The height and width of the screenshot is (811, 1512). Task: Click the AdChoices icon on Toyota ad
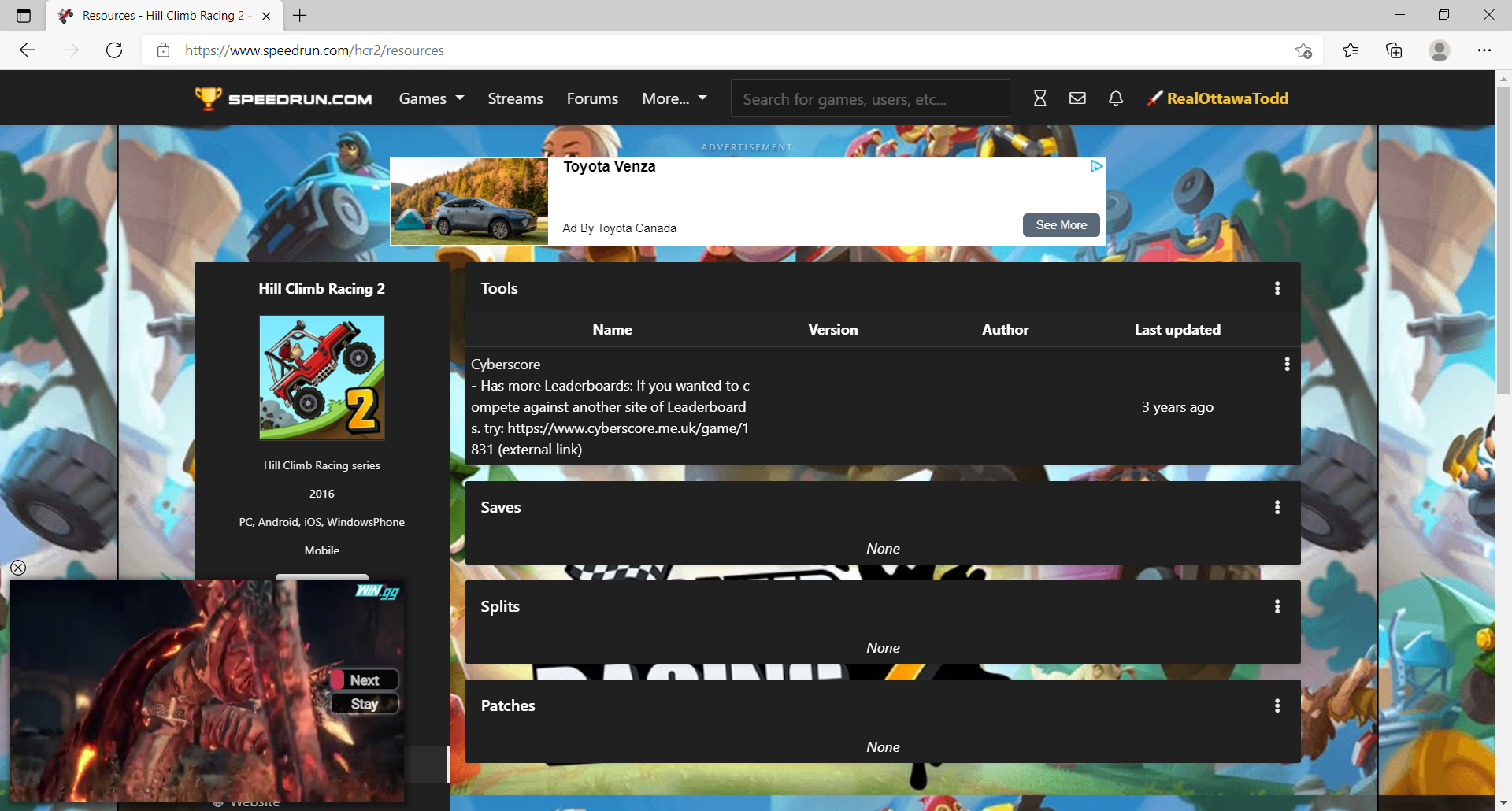click(x=1096, y=166)
